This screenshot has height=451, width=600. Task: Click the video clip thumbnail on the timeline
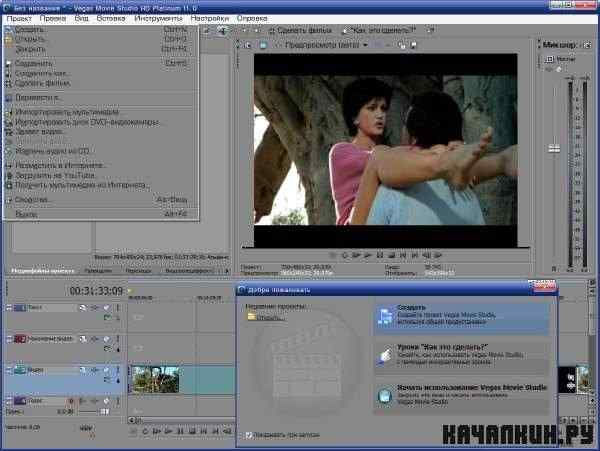[x=155, y=379]
